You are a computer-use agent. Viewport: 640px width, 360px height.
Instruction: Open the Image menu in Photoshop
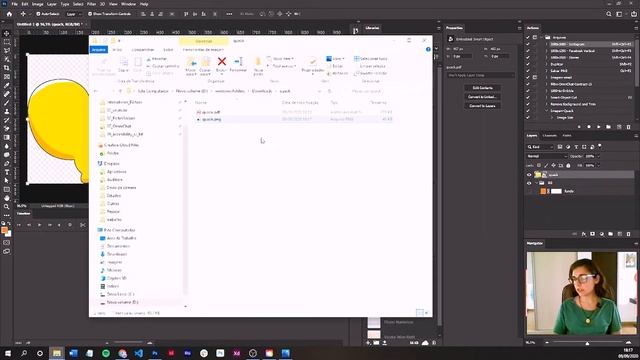click(38, 4)
